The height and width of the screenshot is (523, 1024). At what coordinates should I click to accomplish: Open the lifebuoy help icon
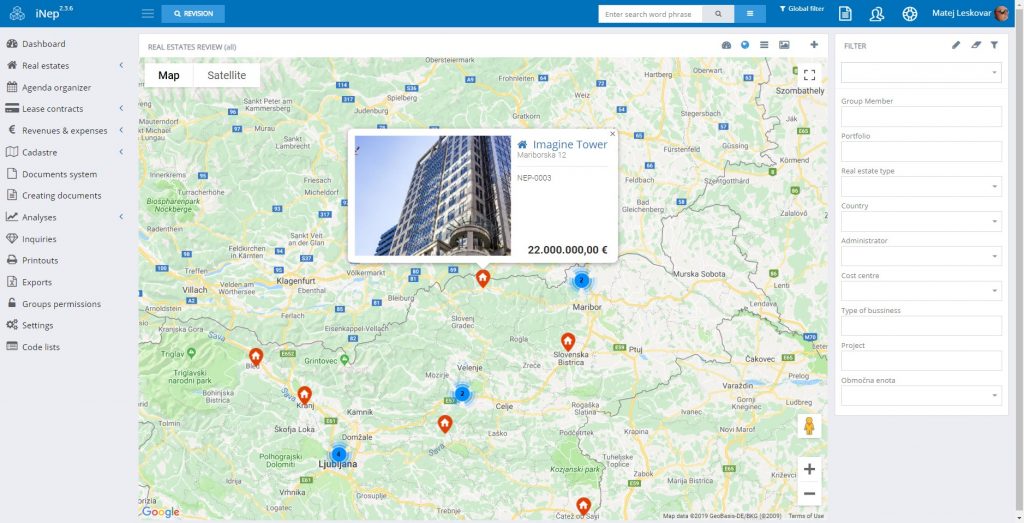coord(910,14)
